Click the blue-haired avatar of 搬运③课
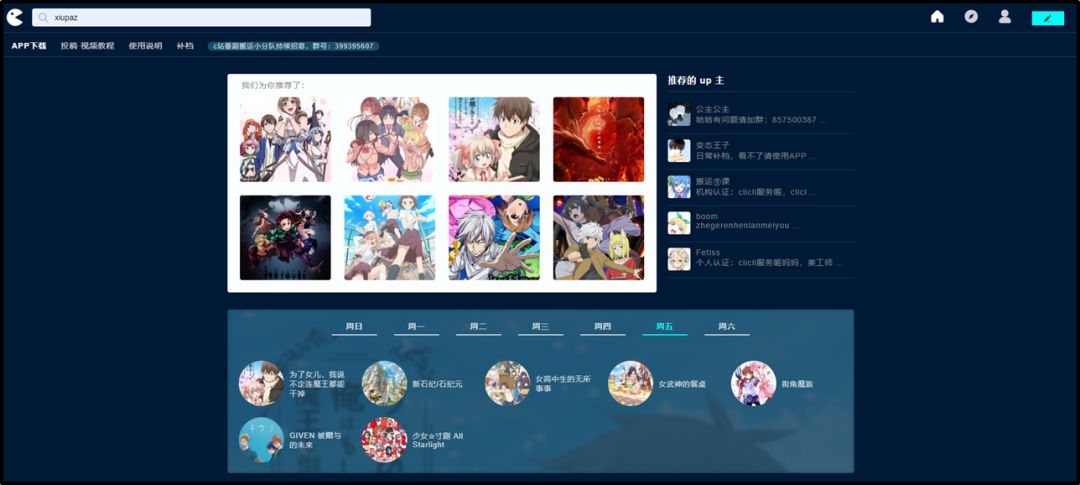This screenshot has width=1080, height=485. pyautogui.click(x=678, y=187)
